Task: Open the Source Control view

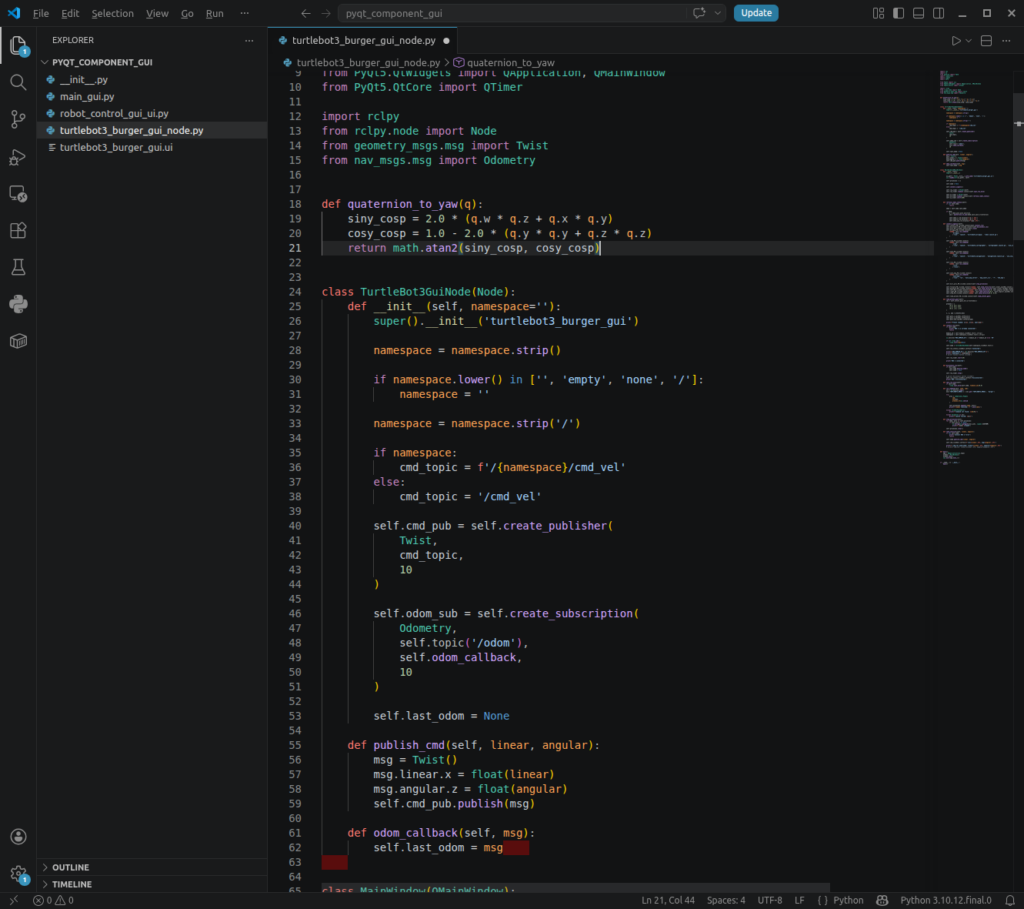Action: click(18, 119)
